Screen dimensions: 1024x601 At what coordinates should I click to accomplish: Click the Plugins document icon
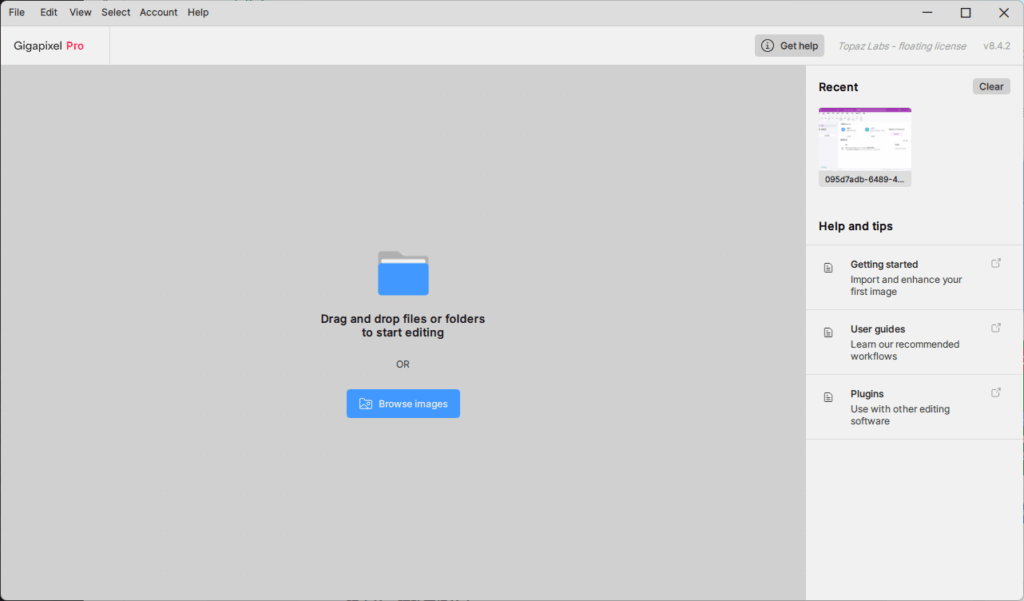click(828, 397)
